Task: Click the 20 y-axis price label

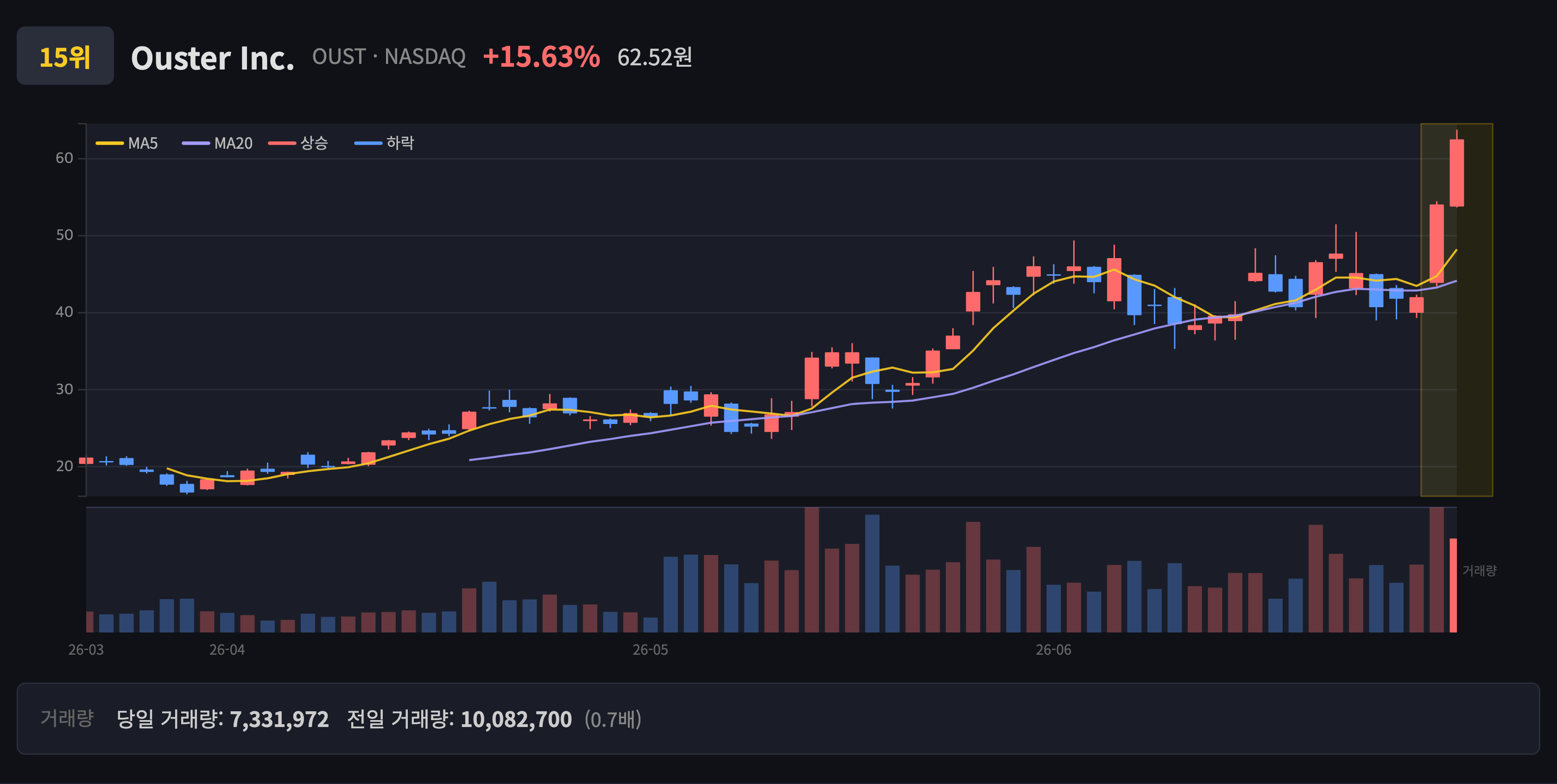Action: [64, 466]
